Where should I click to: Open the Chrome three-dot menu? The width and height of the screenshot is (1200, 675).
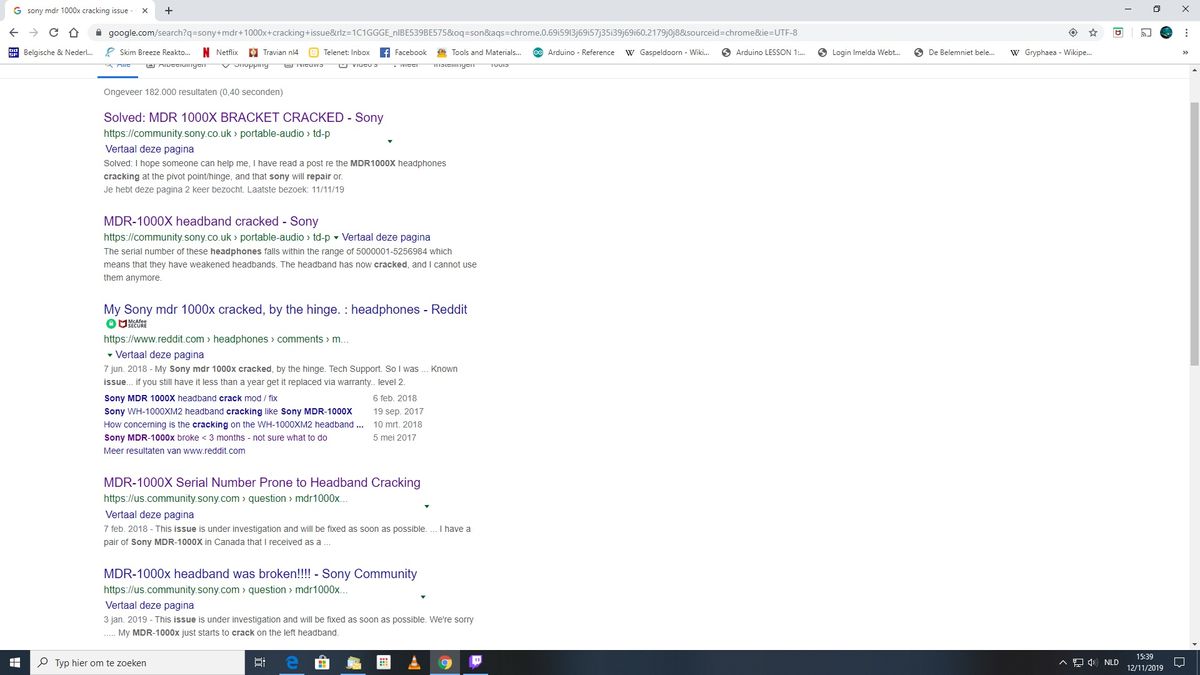click(1186, 32)
